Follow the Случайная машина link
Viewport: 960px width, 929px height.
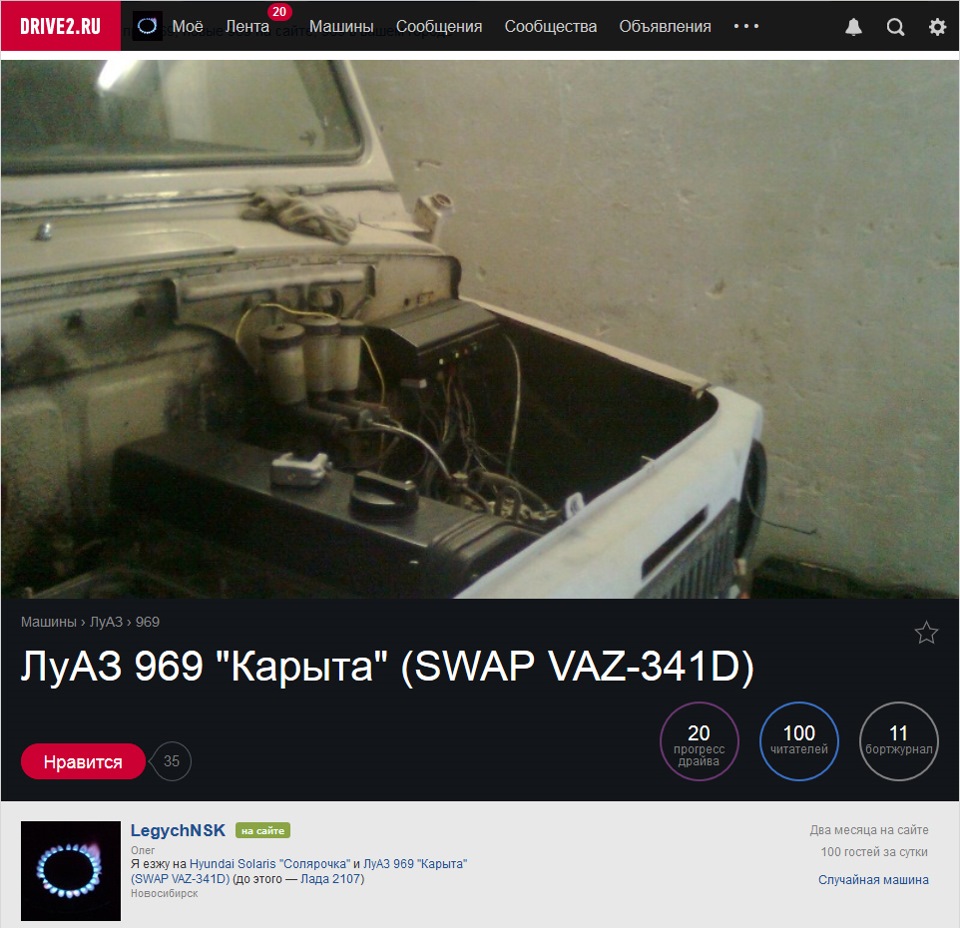871,879
